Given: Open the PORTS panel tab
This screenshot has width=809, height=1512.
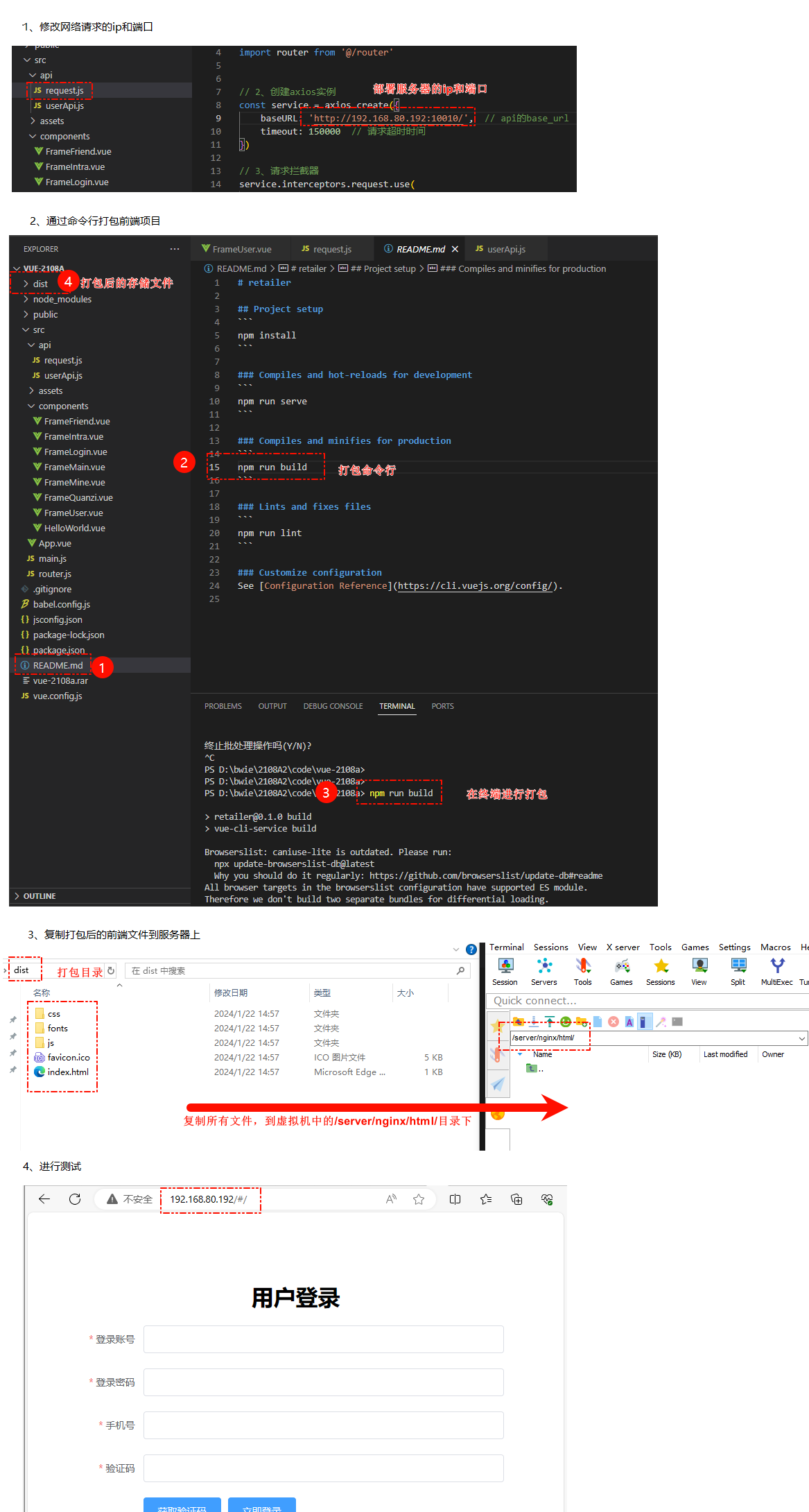Looking at the screenshot, I should [x=442, y=706].
